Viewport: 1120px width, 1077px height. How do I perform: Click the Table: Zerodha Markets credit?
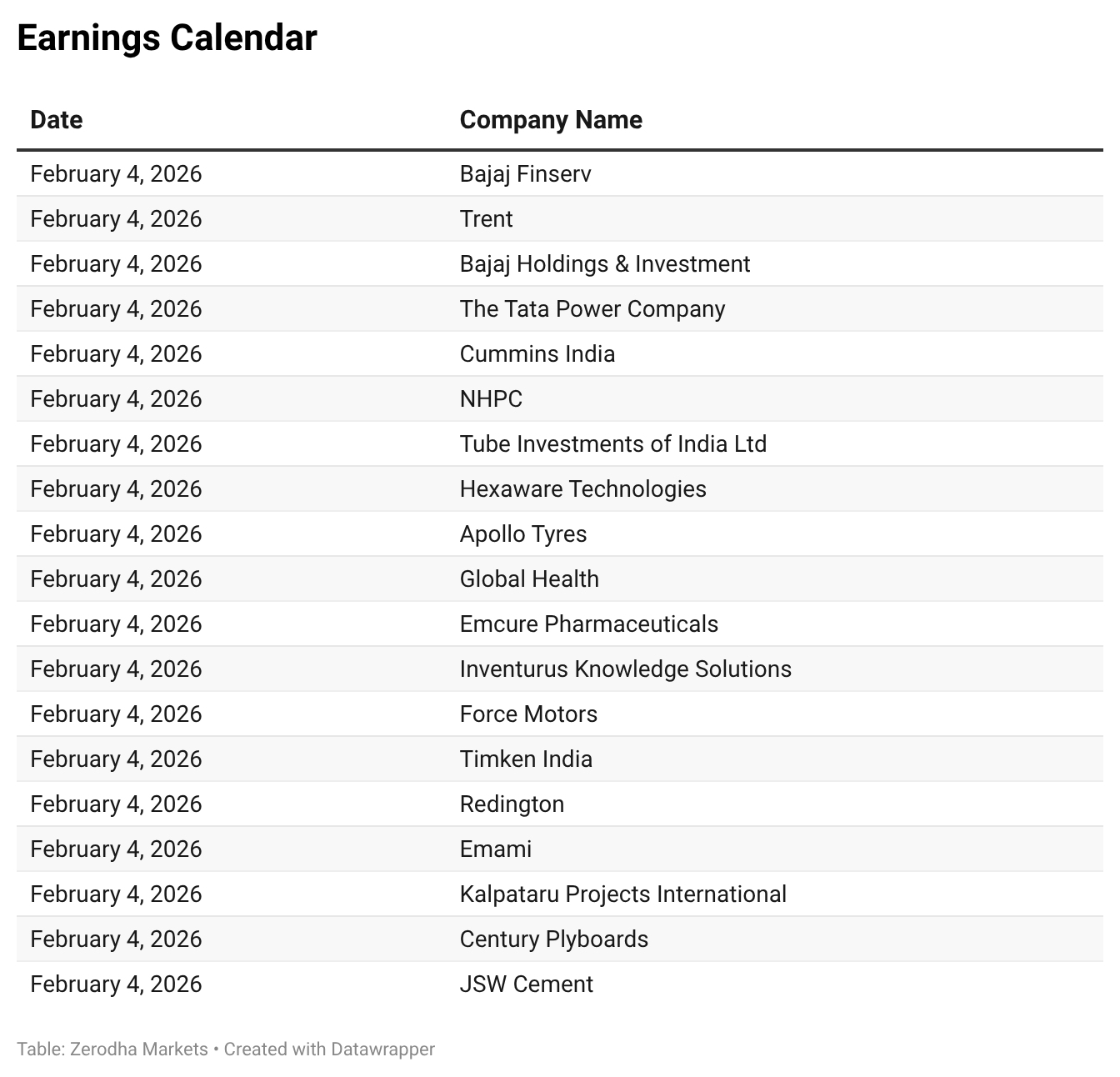(x=112, y=1049)
